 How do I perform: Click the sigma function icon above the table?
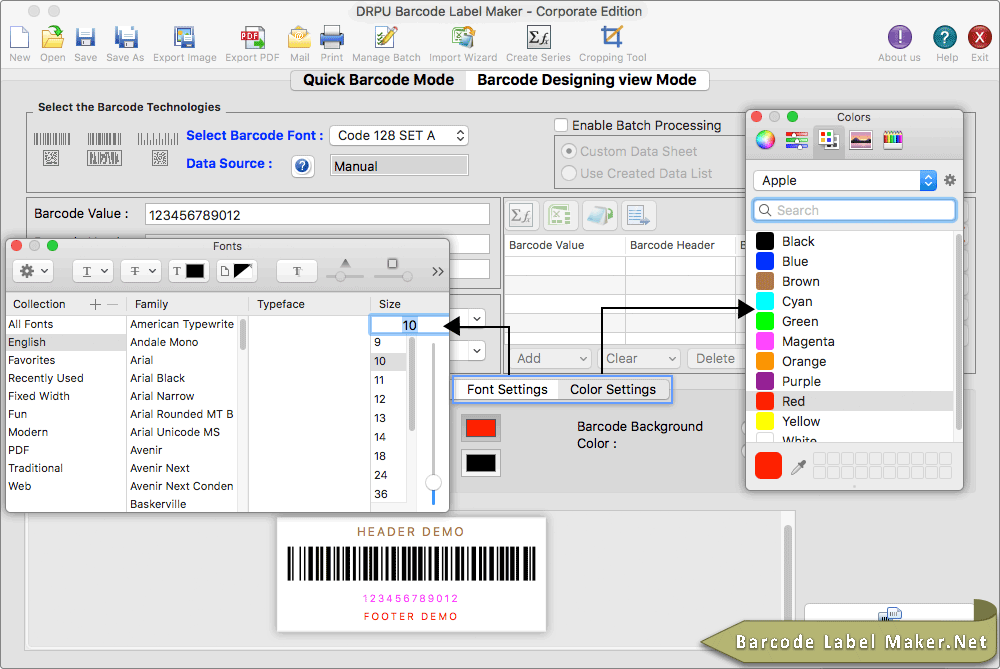(x=522, y=216)
